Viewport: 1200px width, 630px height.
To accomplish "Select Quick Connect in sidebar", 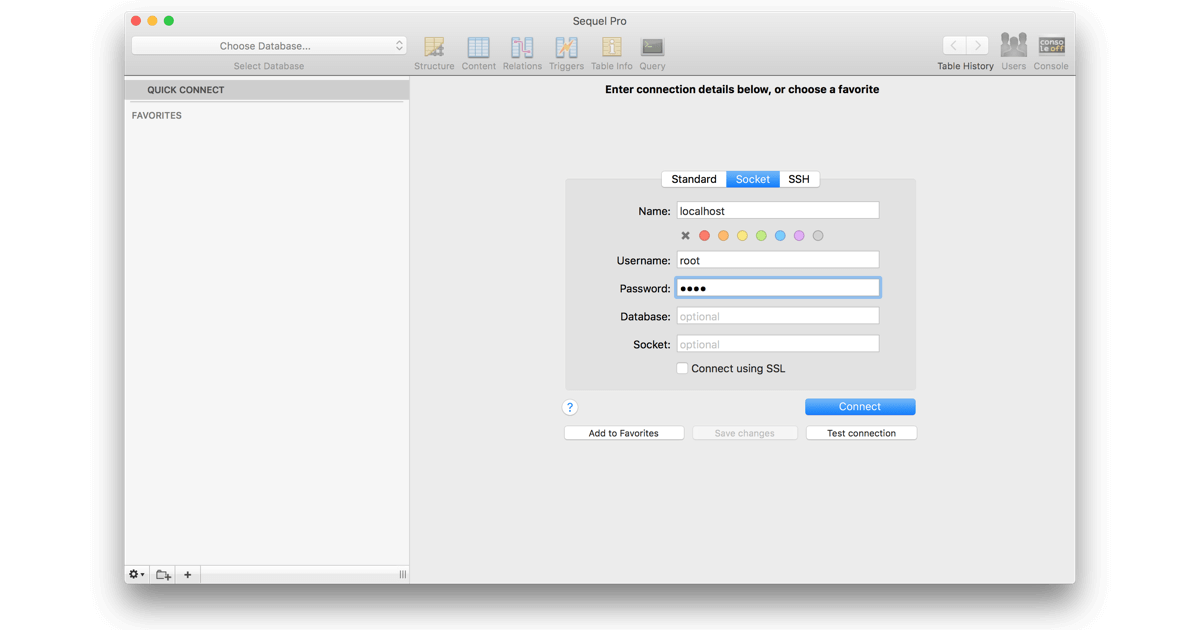I will coord(267,90).
